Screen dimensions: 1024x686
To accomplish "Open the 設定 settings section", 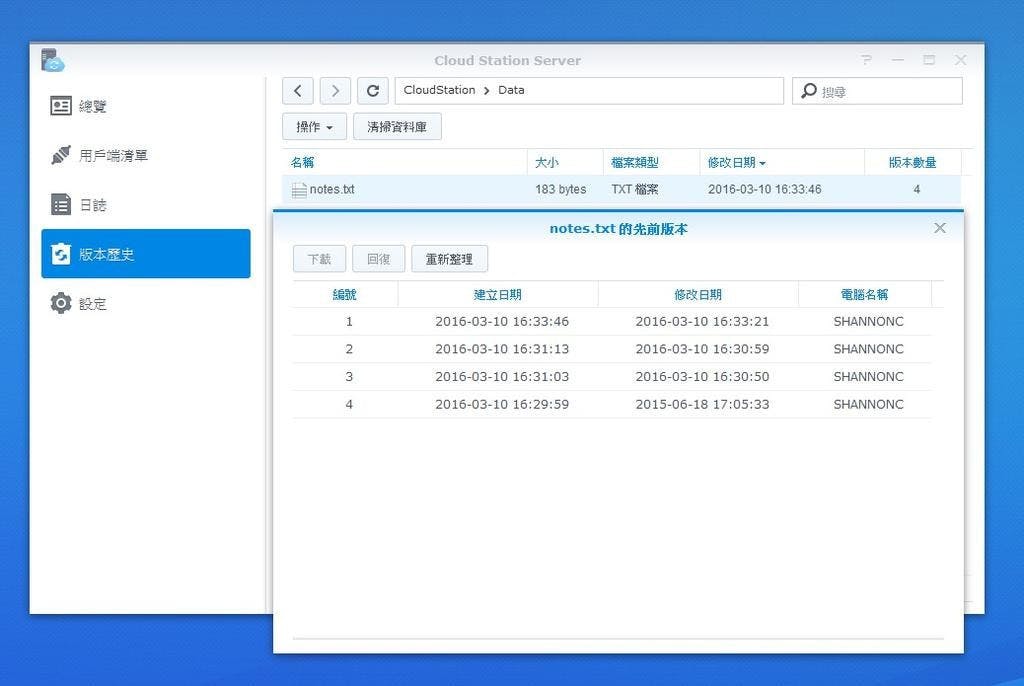I will 146,303.
